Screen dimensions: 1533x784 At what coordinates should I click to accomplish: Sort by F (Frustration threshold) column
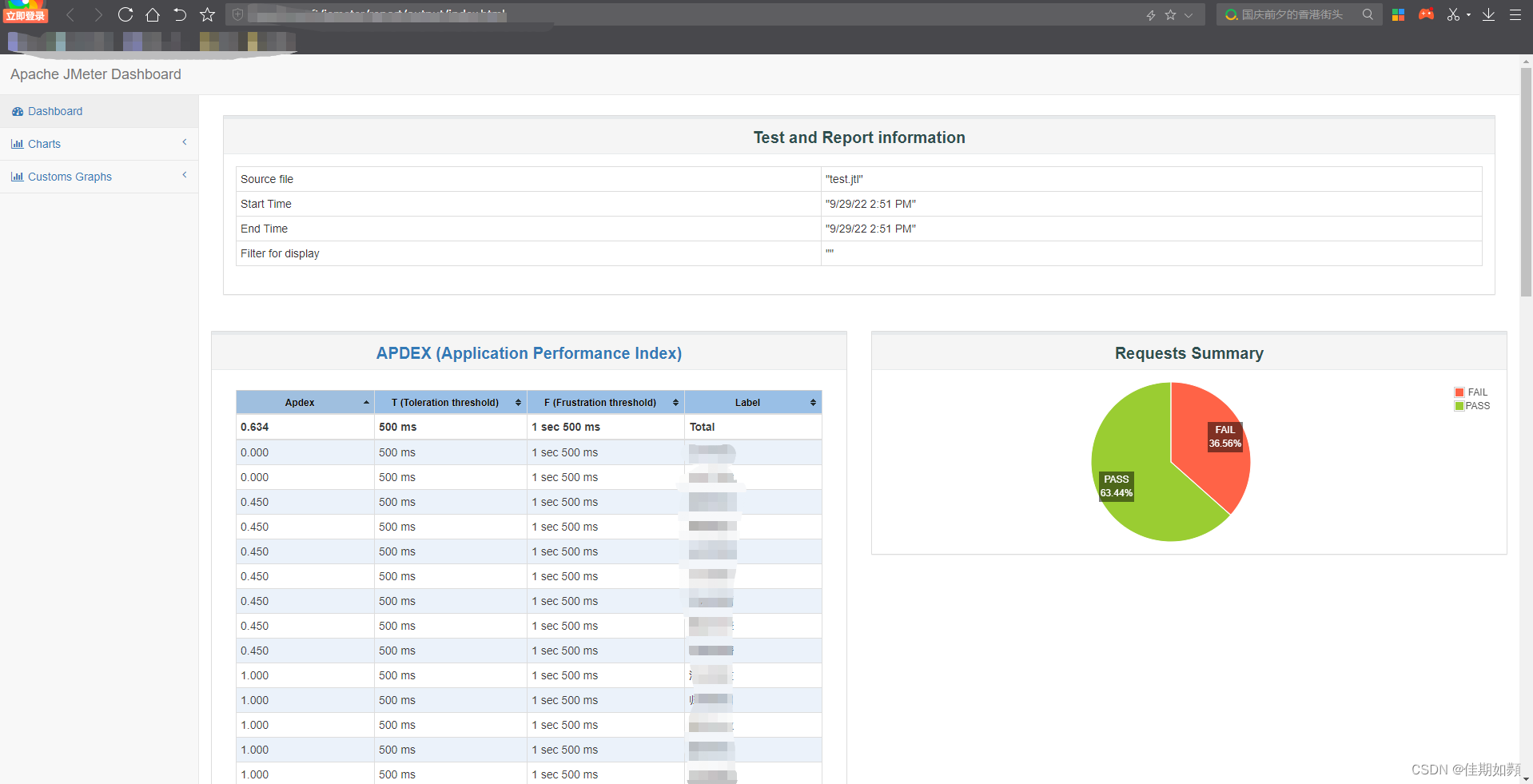pos(606,402)
